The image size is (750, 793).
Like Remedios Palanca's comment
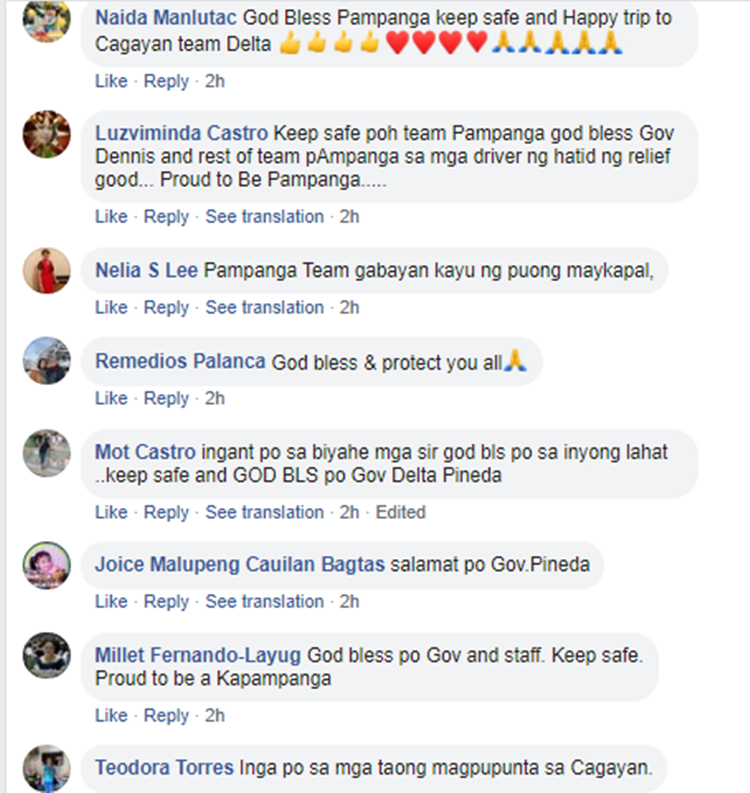coord(111,398)
